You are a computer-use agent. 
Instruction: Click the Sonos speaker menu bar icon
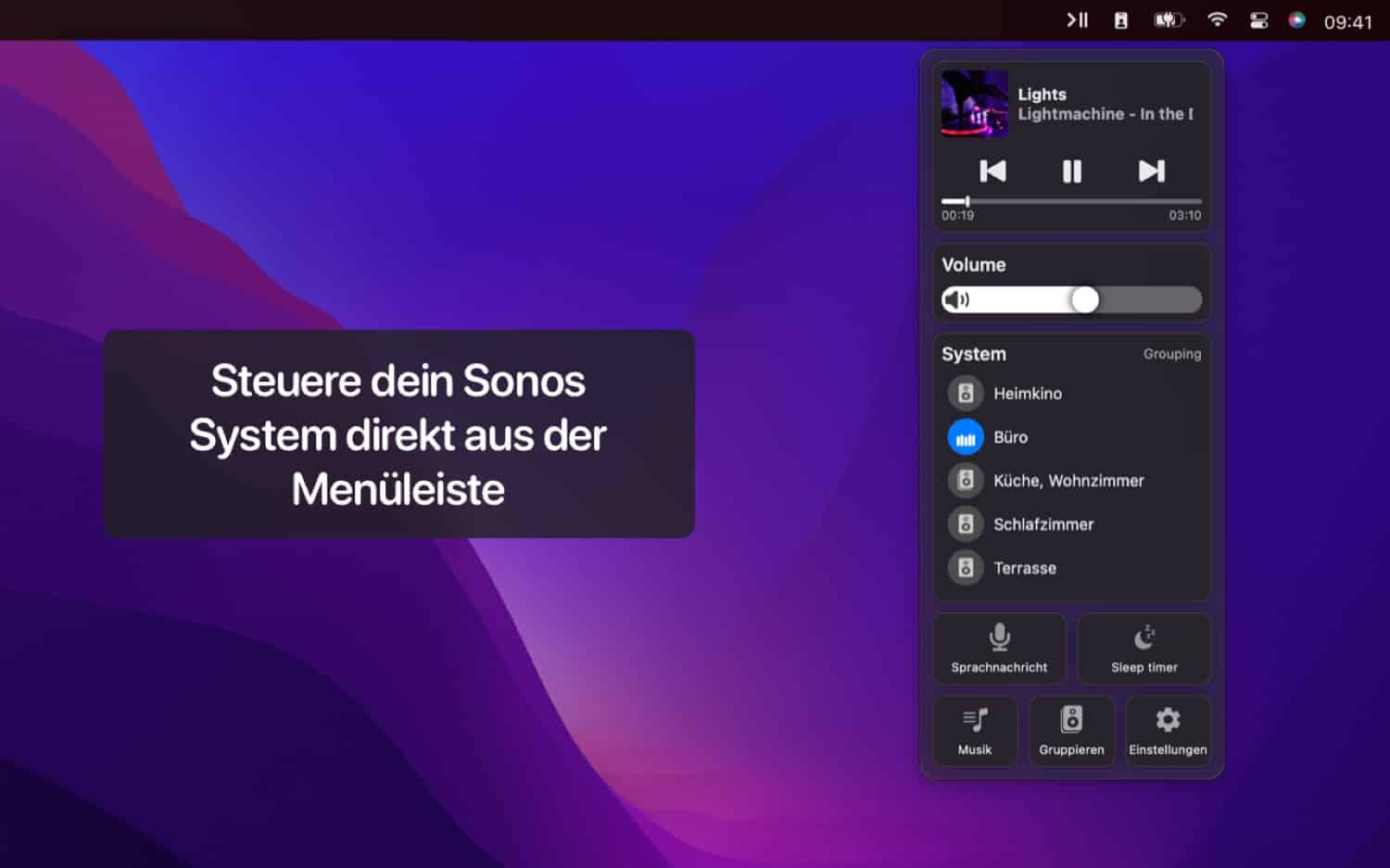[x=1120, y=20]
